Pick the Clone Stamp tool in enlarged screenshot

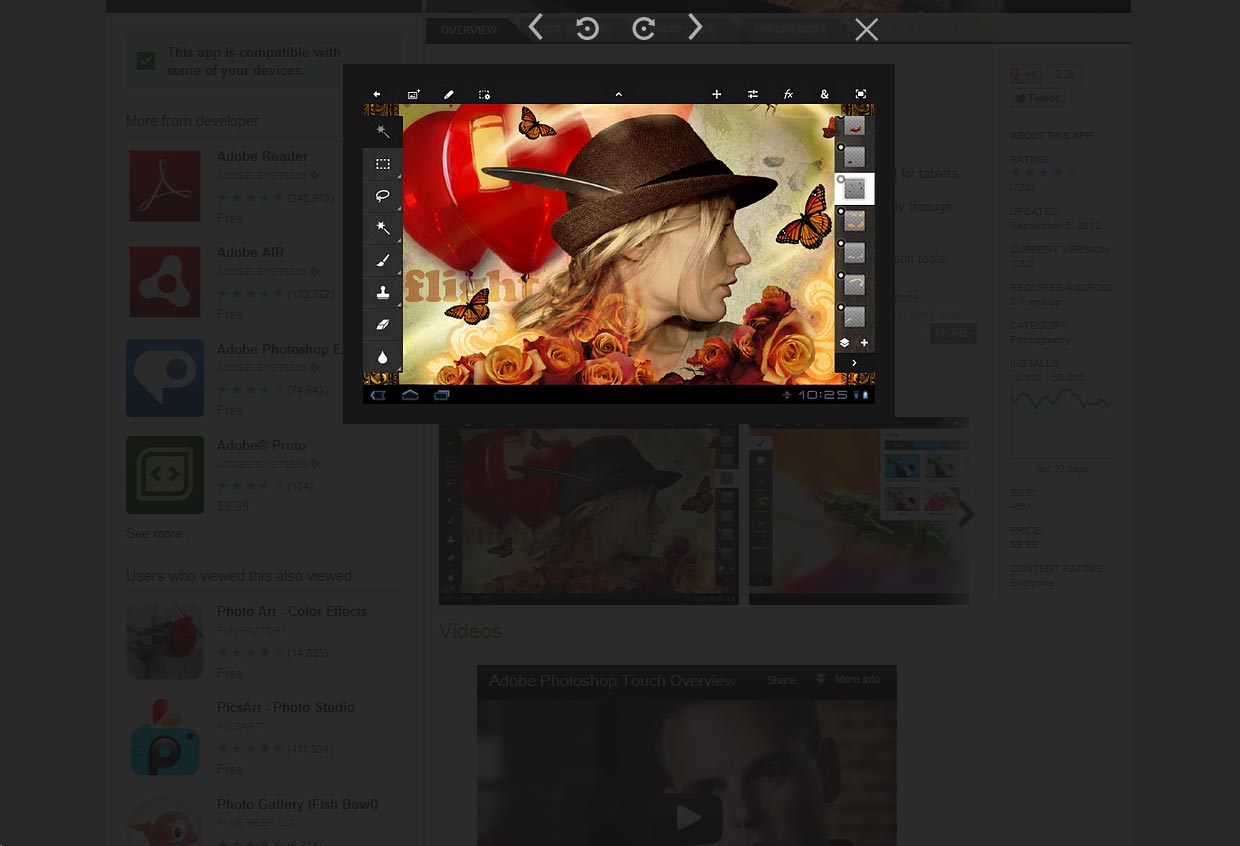(x=382, y=293)
